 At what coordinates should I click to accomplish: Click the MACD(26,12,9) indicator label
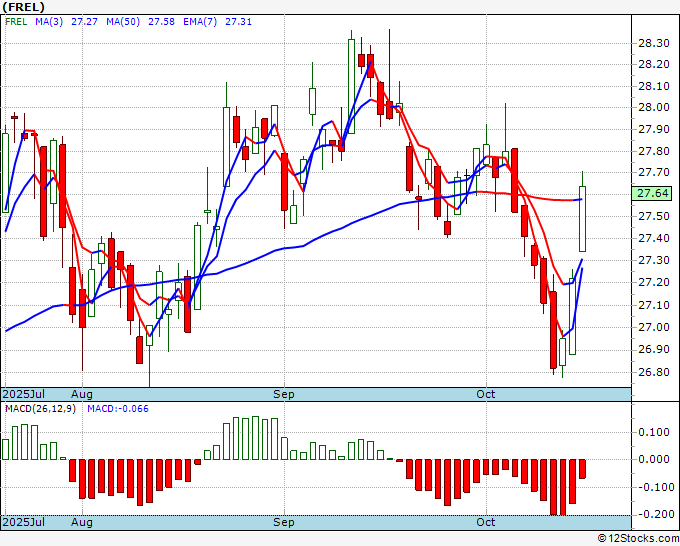tap(40, 409)
